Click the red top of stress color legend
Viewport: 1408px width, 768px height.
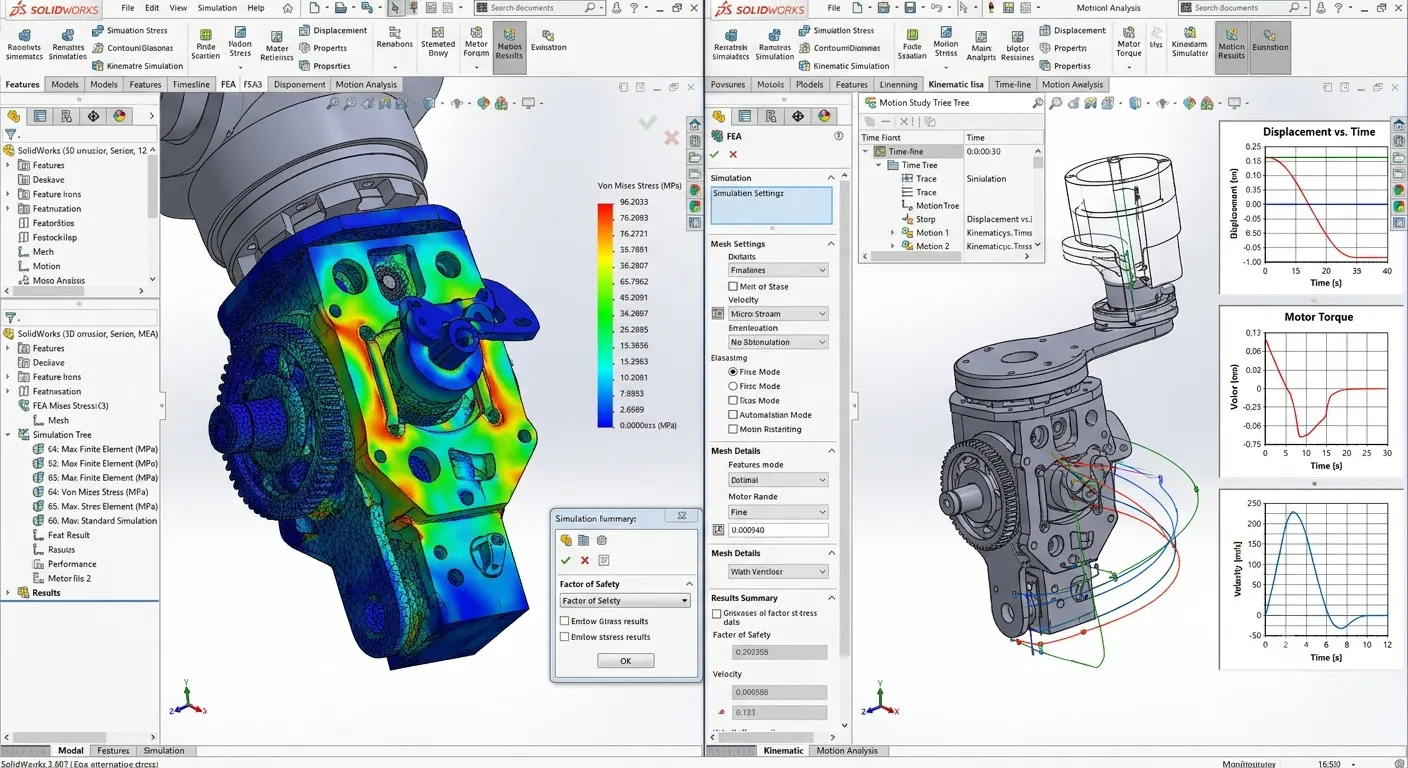tap(605, 210)
